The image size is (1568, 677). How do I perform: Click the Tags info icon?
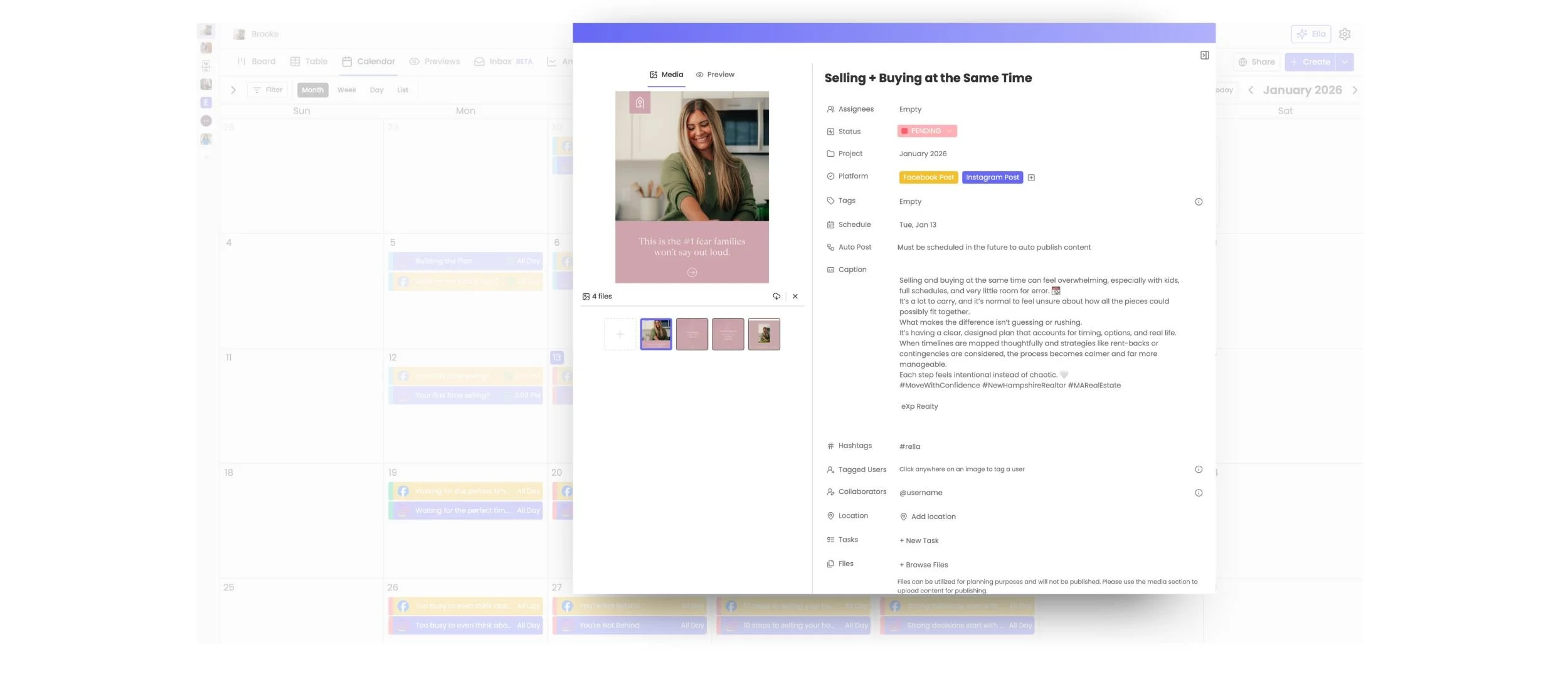tap(1198, 202)
